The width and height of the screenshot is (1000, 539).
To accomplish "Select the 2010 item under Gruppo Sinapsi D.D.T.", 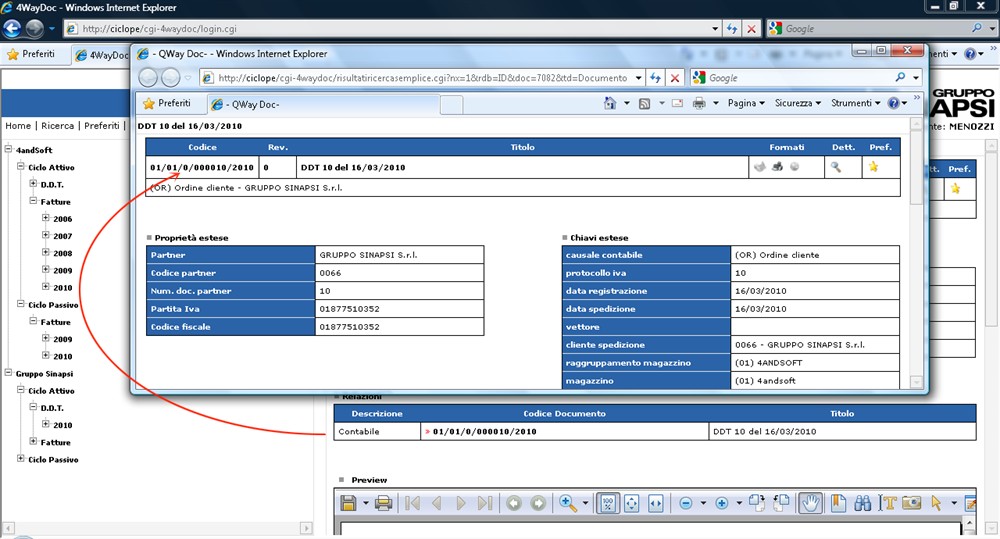I will tap(62, 425).
